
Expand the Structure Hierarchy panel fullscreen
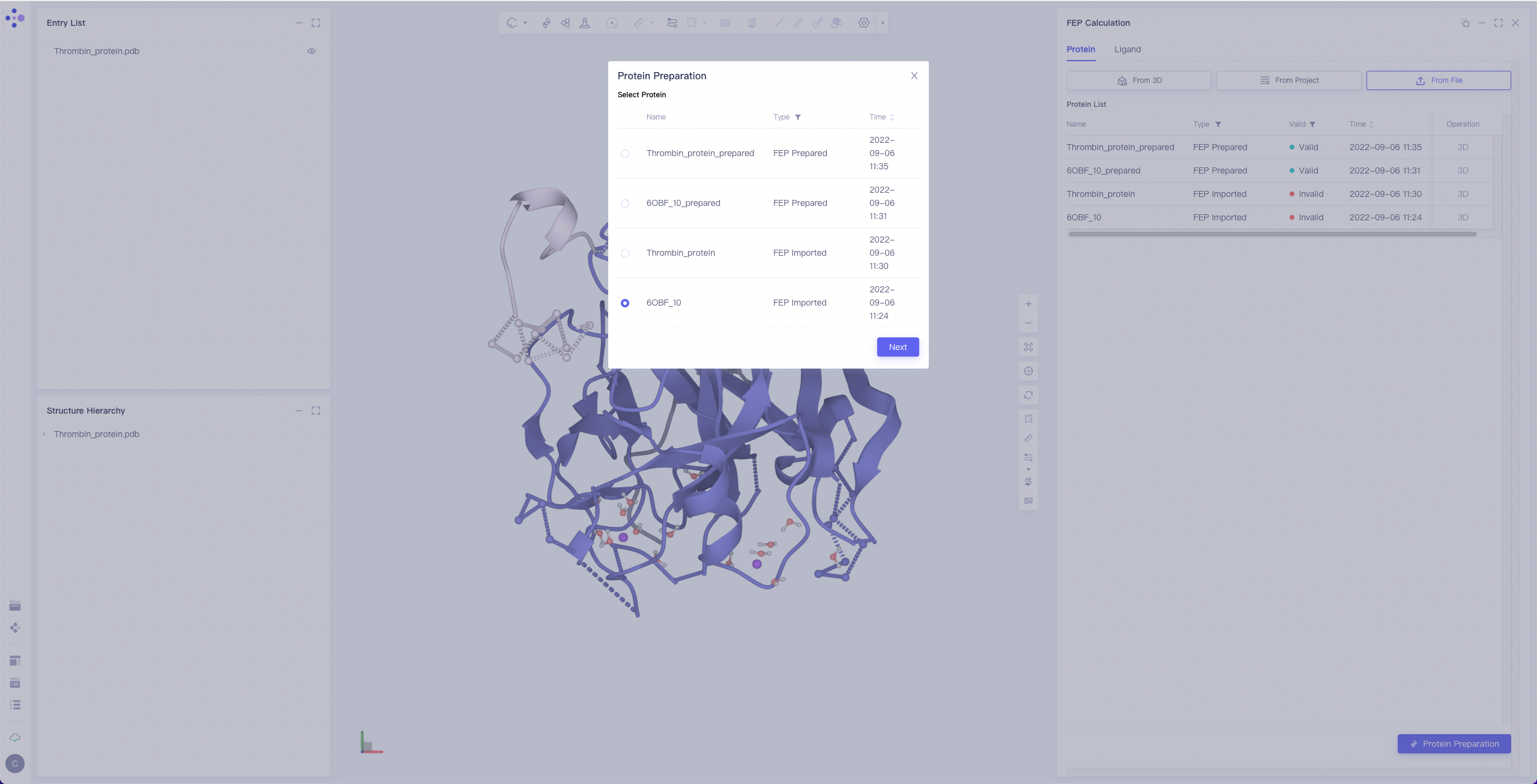(316, 411)
